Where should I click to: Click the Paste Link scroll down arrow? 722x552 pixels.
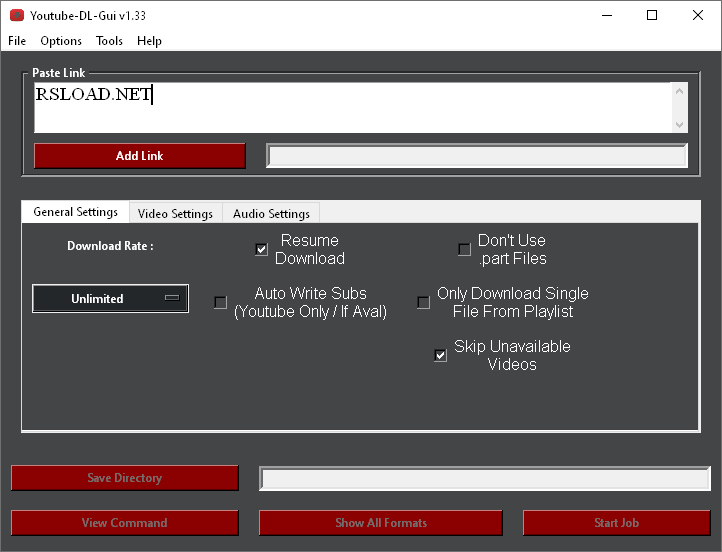[679, 124]
